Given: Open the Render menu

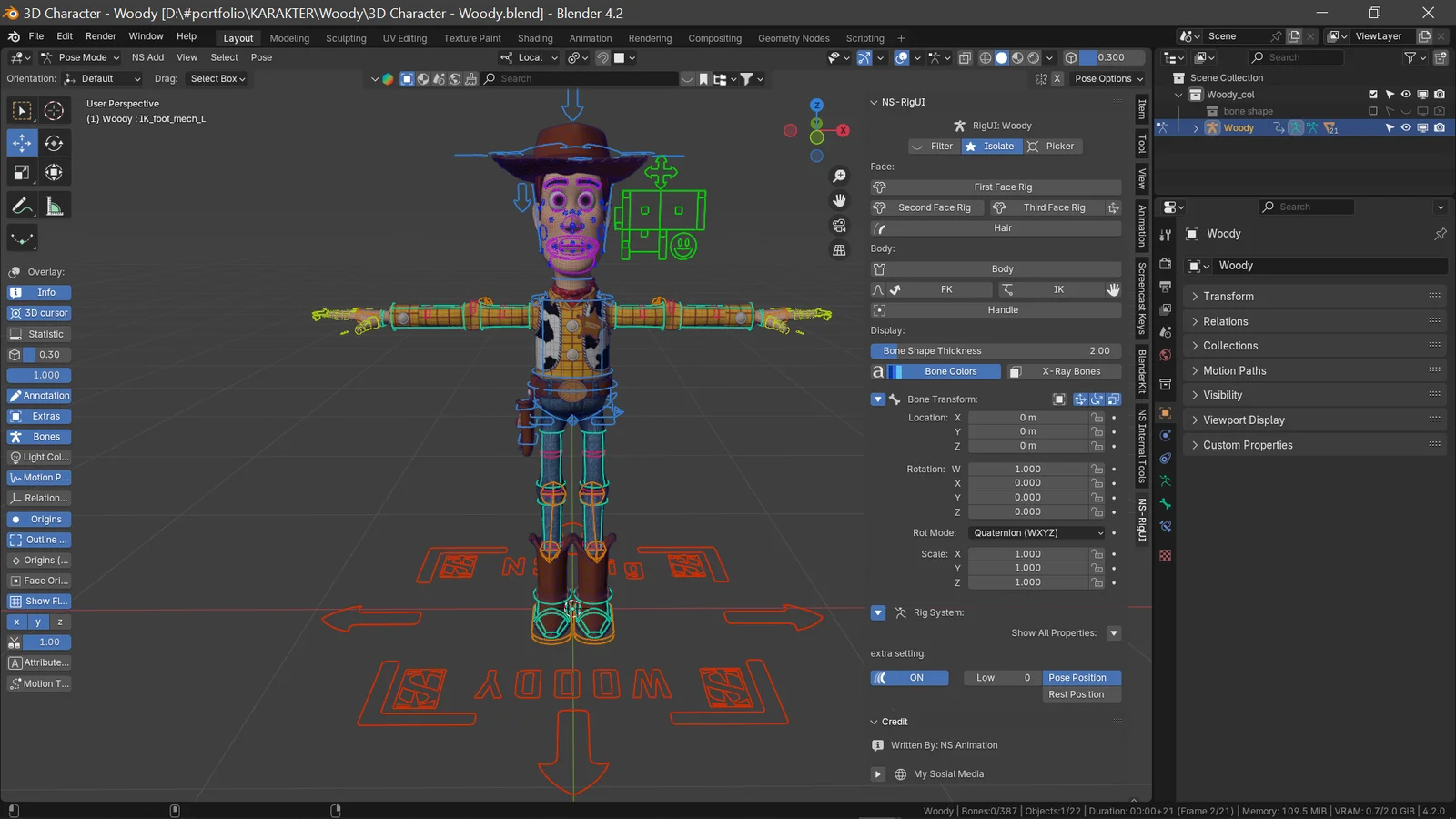Looking at the screenshot, I should (100, 35).
